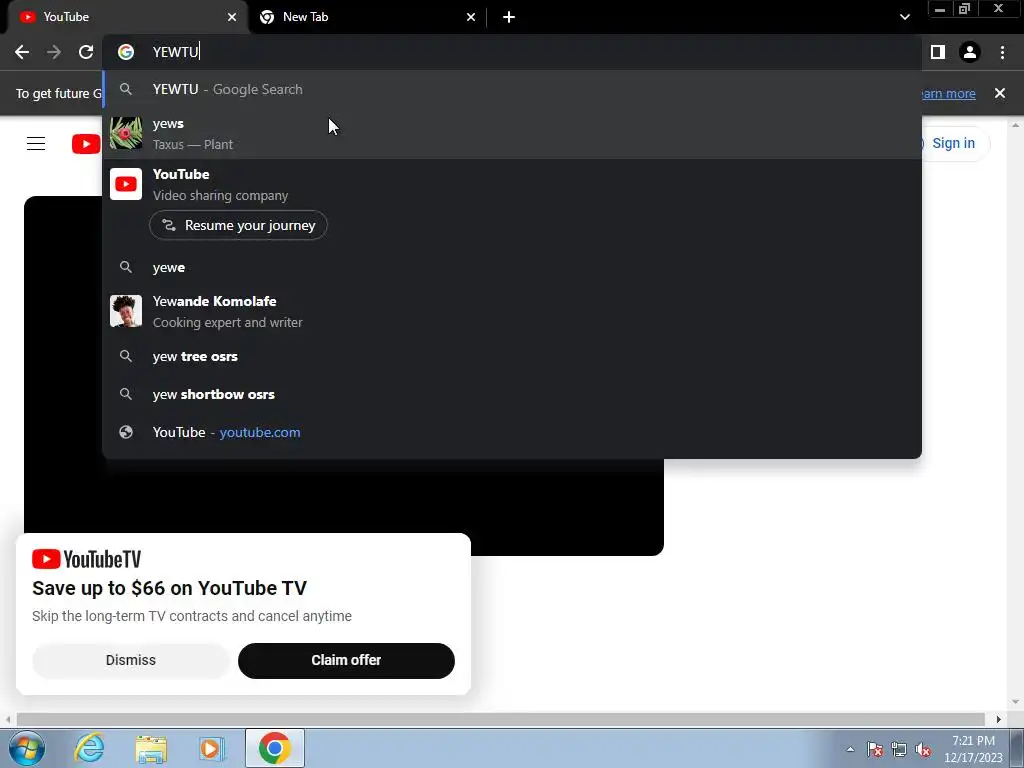
Task: Click the vertical scrollbar down arrow
Action: (x=1016, y=702)
